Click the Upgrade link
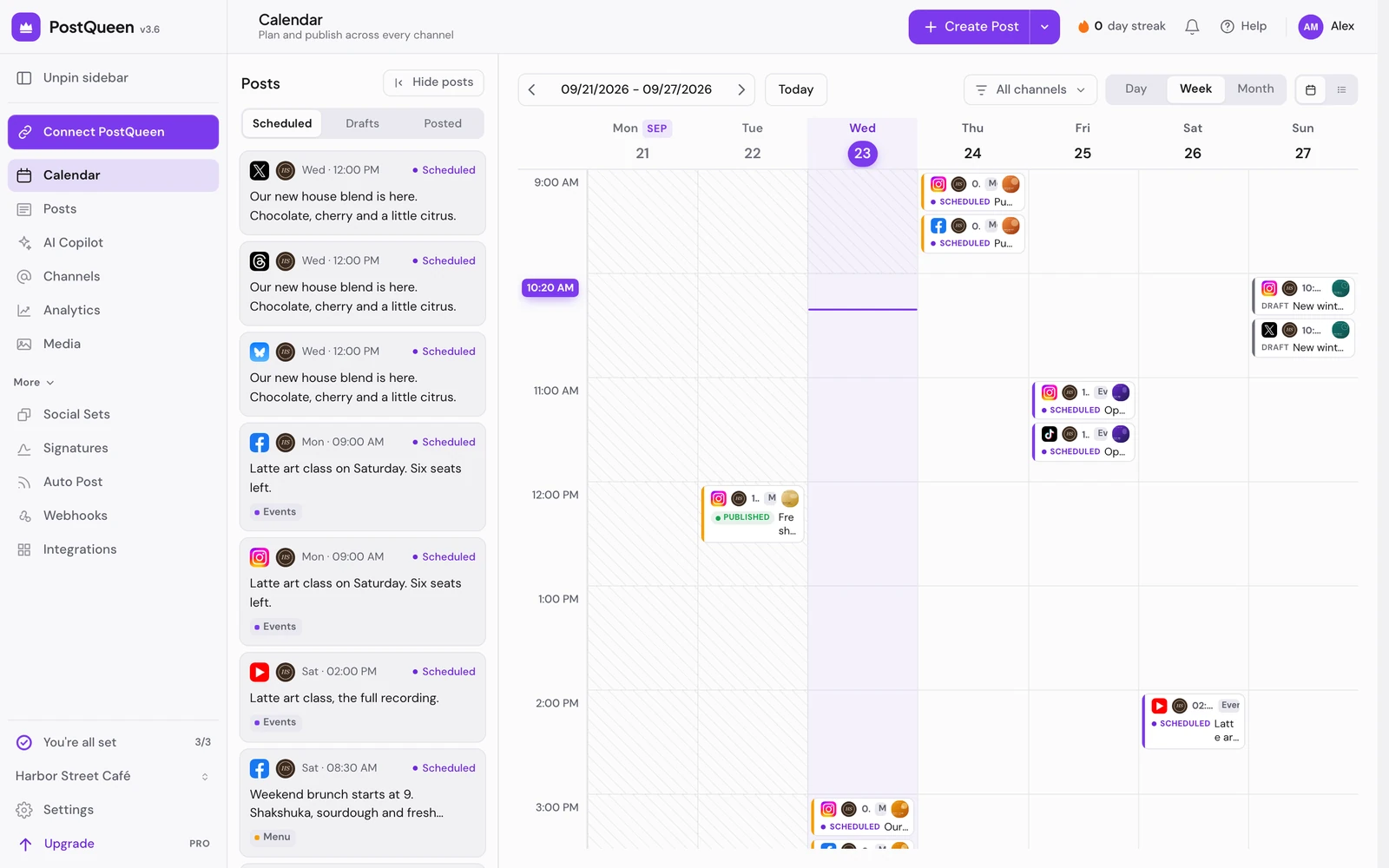1389x868 pixels. [113, 844]
